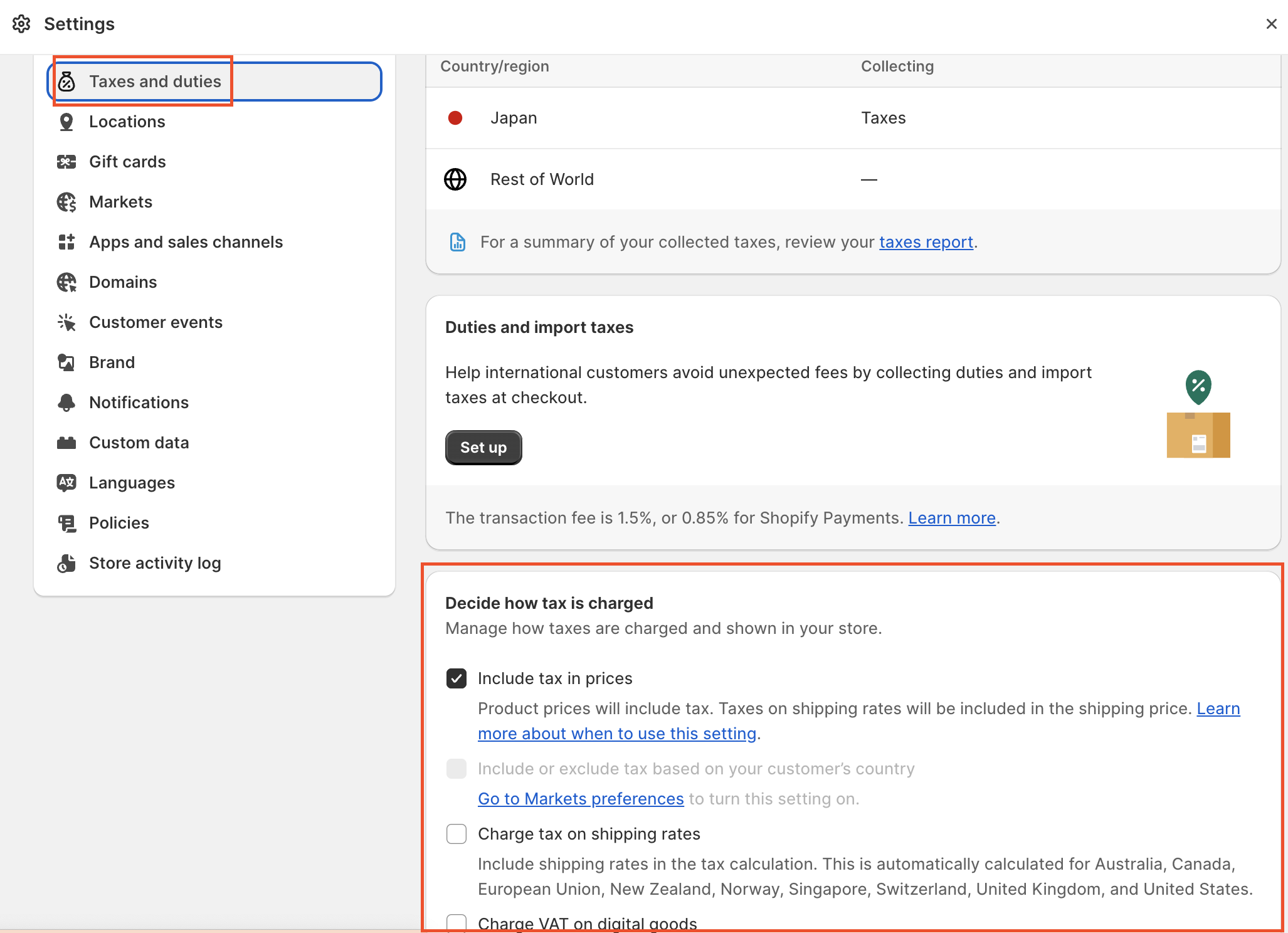This screenshot has height=933, width=1288.
Task: Click the Notifications bell icon
Action: 66,403
